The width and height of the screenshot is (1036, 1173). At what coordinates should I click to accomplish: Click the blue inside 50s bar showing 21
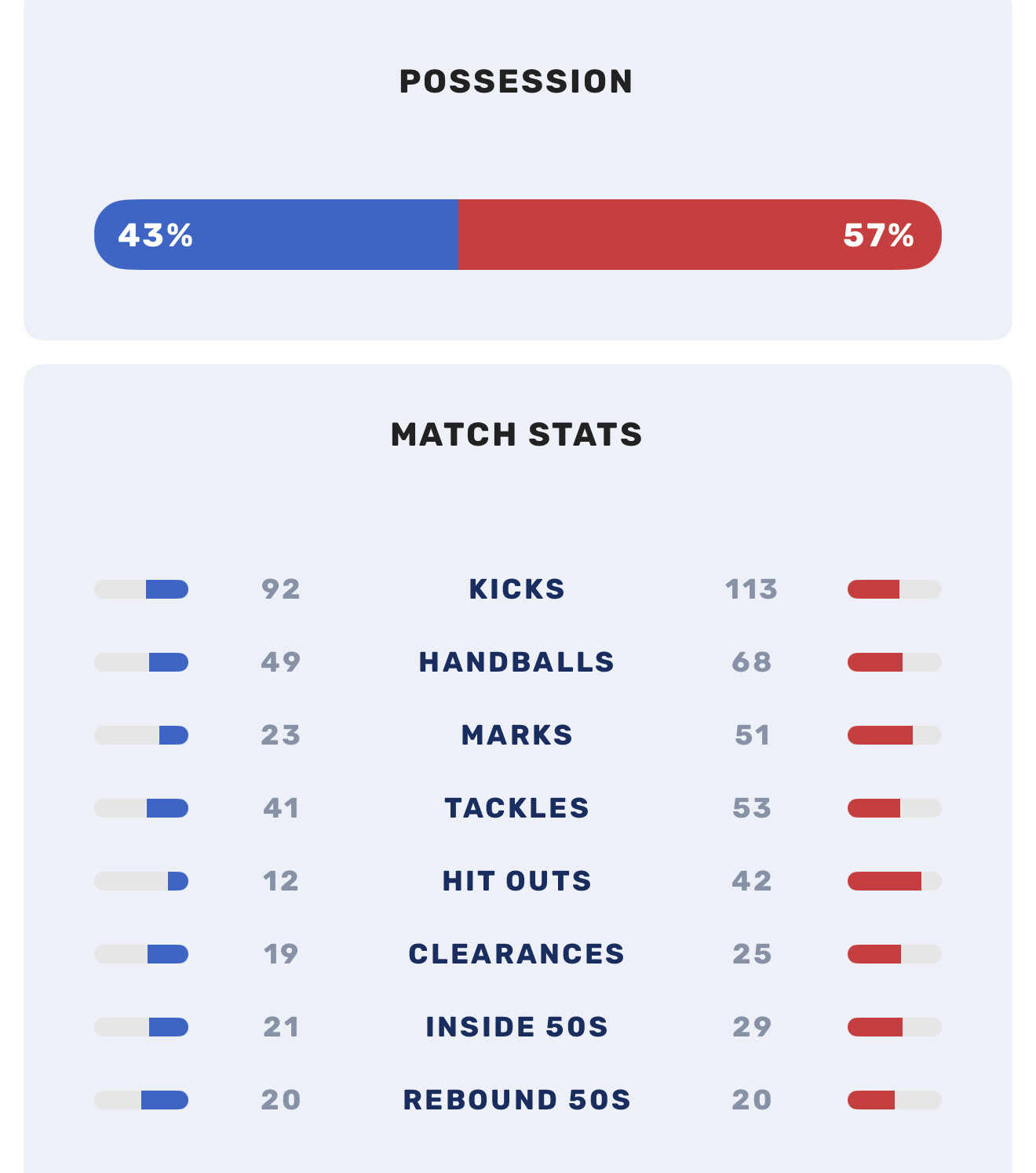tap(169, 1027)
